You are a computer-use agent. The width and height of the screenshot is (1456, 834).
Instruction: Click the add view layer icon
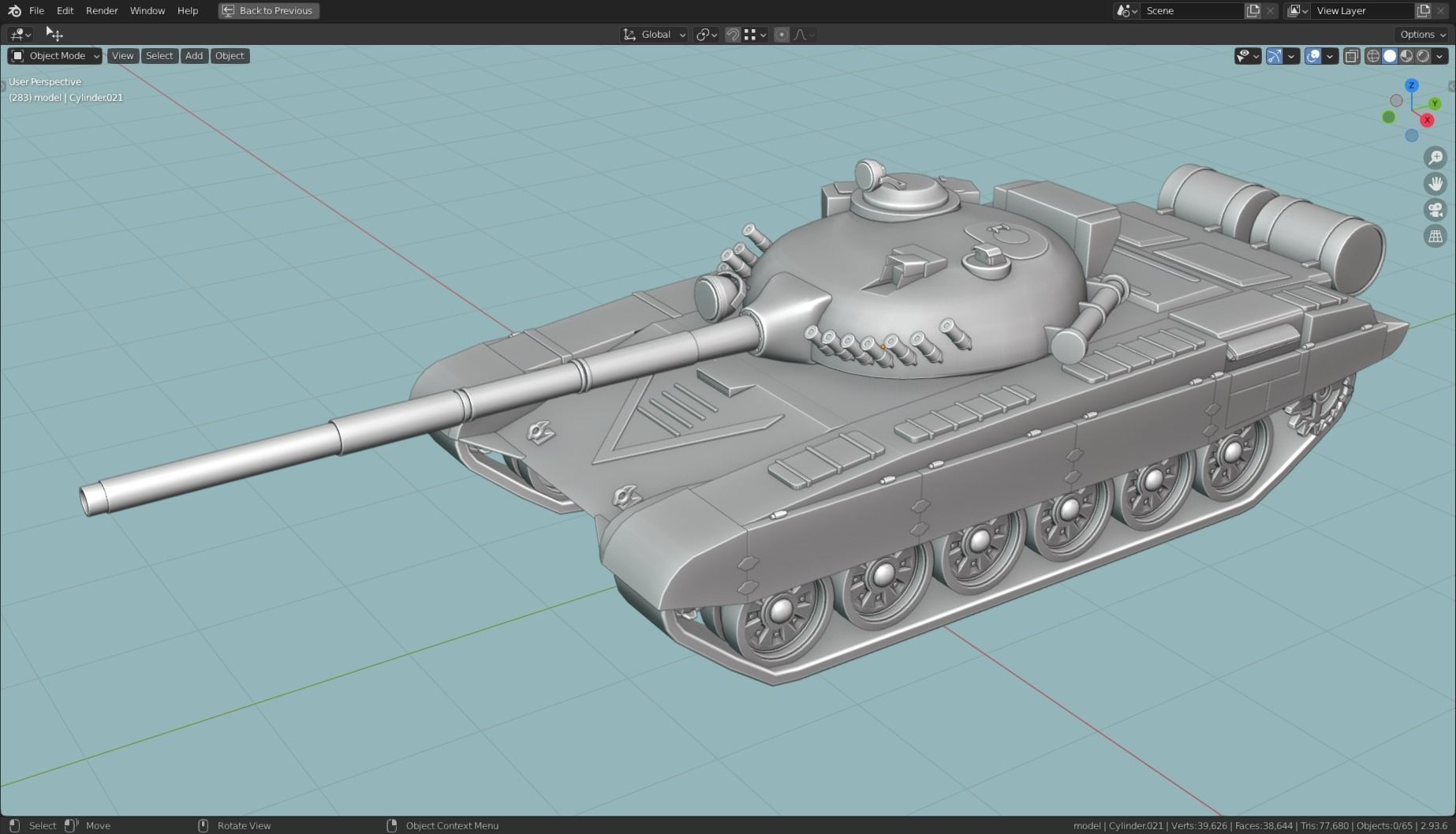(1424, 11)
